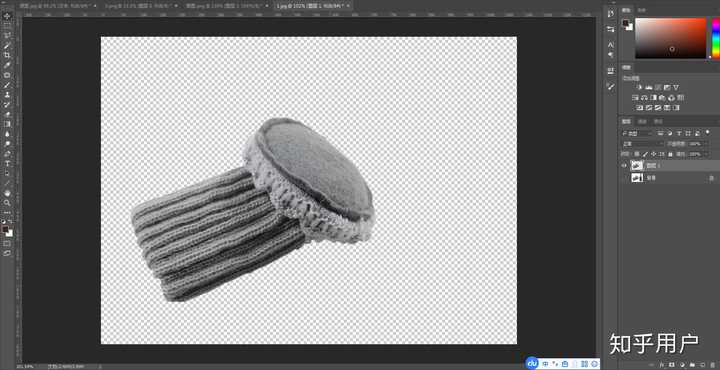
Task: Open the Edit Toolbar three-dots button
Action: pos(7,213)
